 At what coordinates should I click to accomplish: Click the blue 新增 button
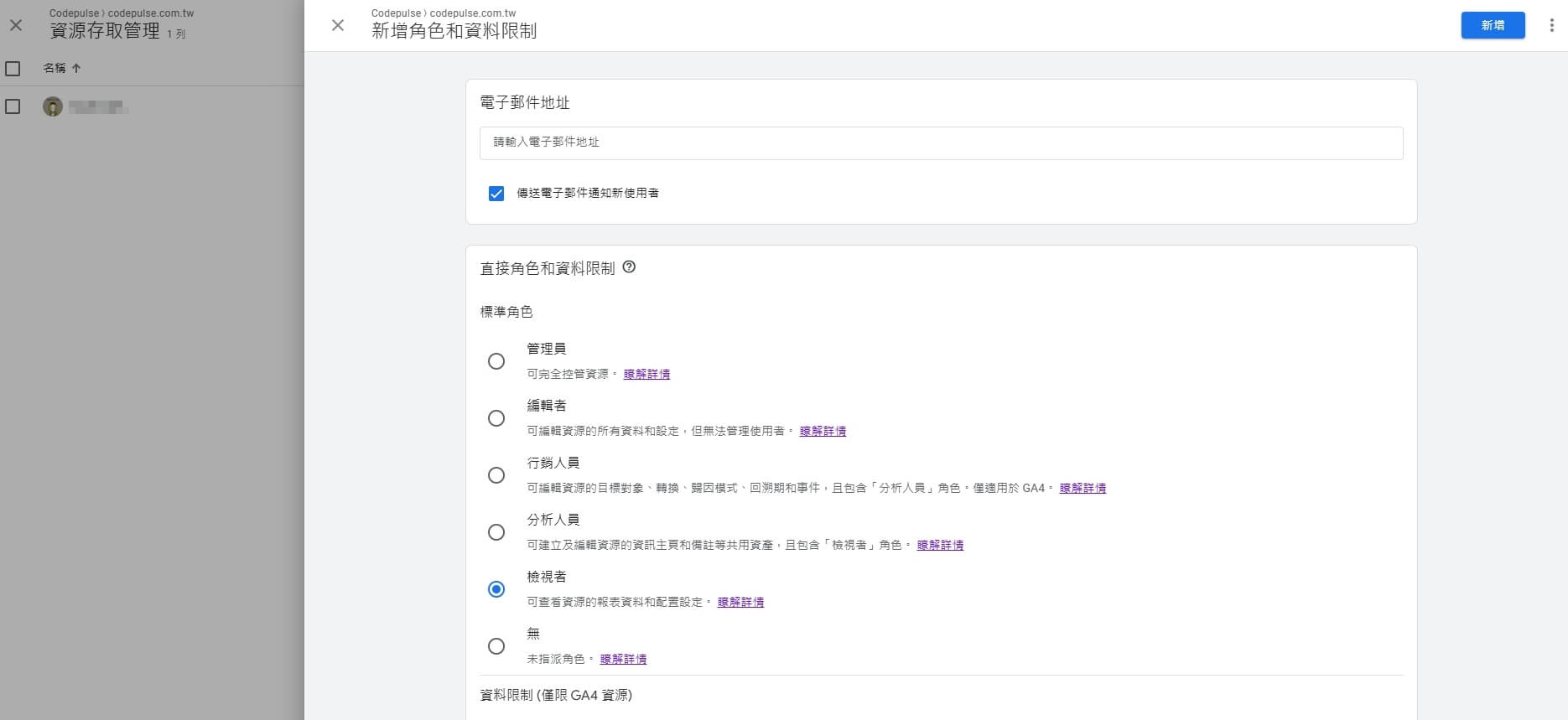(x=1493, y=25)
